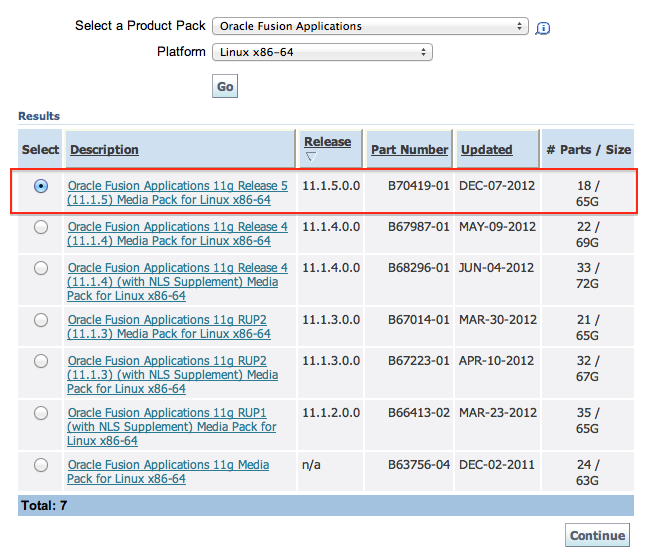Image resolution: width=645 pixels, height=554 pixels.
Task: Click size cell 24 / 63G
Action: (587, 473)
